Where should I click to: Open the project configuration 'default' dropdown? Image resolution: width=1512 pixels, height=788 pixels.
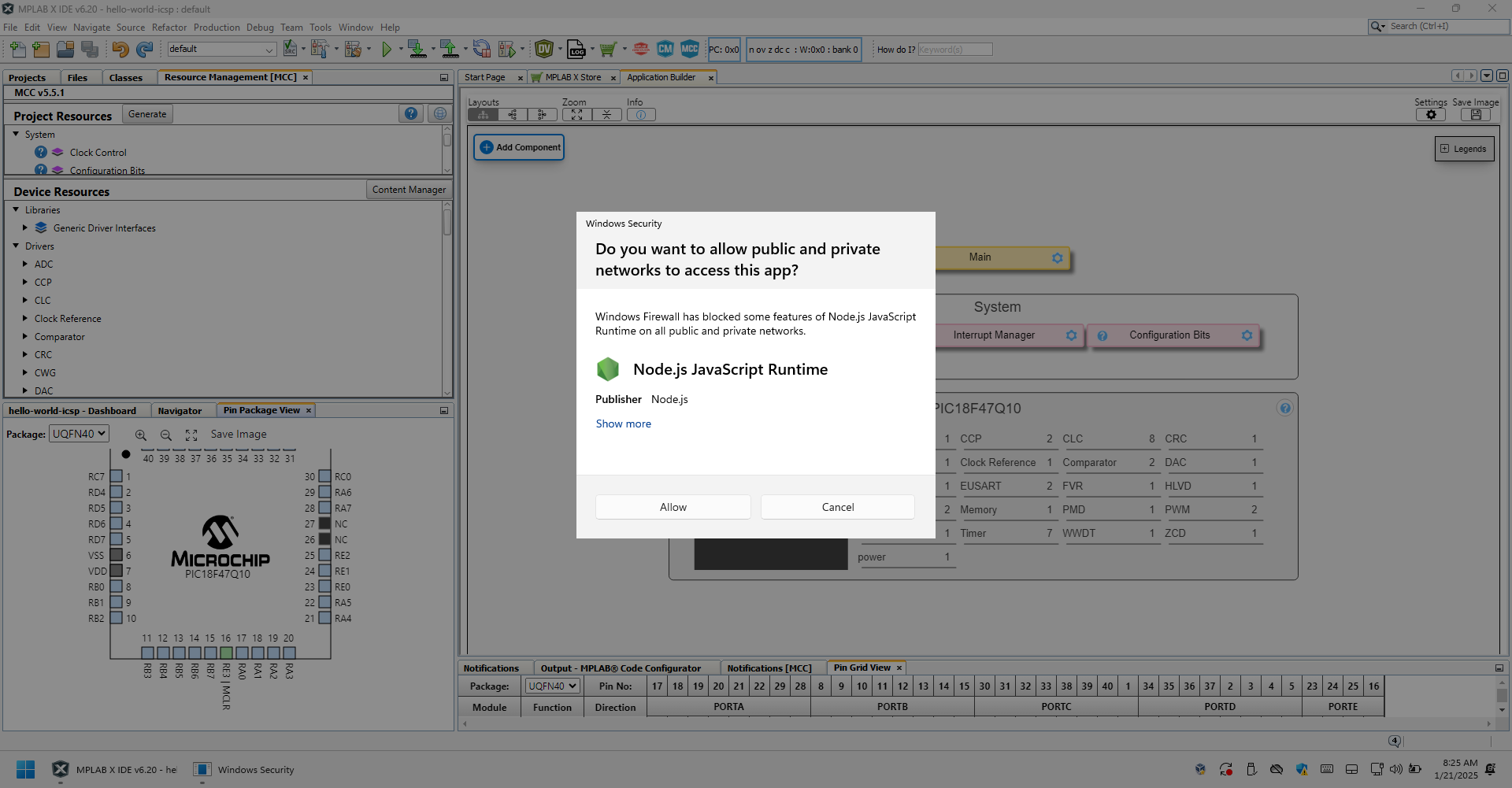tap(221, 49)
